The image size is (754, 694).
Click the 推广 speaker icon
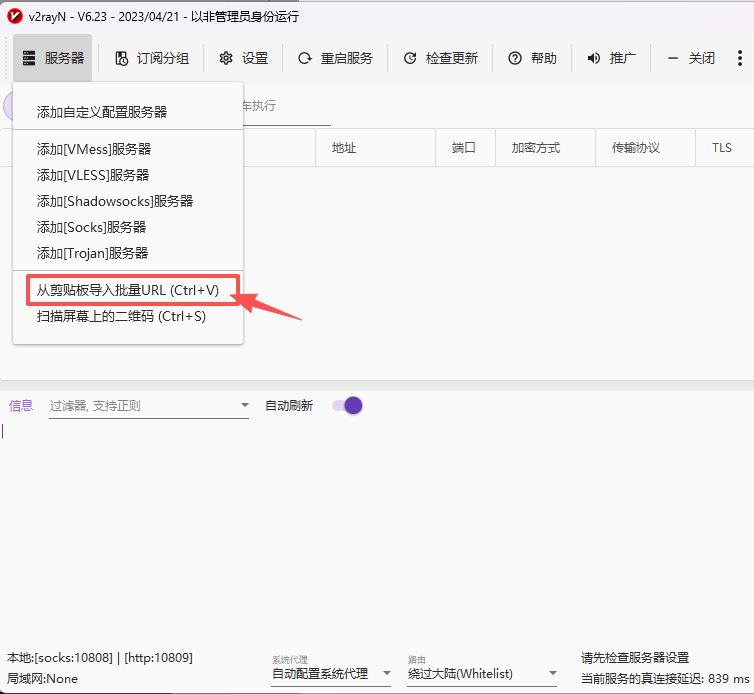pos(594,58)
